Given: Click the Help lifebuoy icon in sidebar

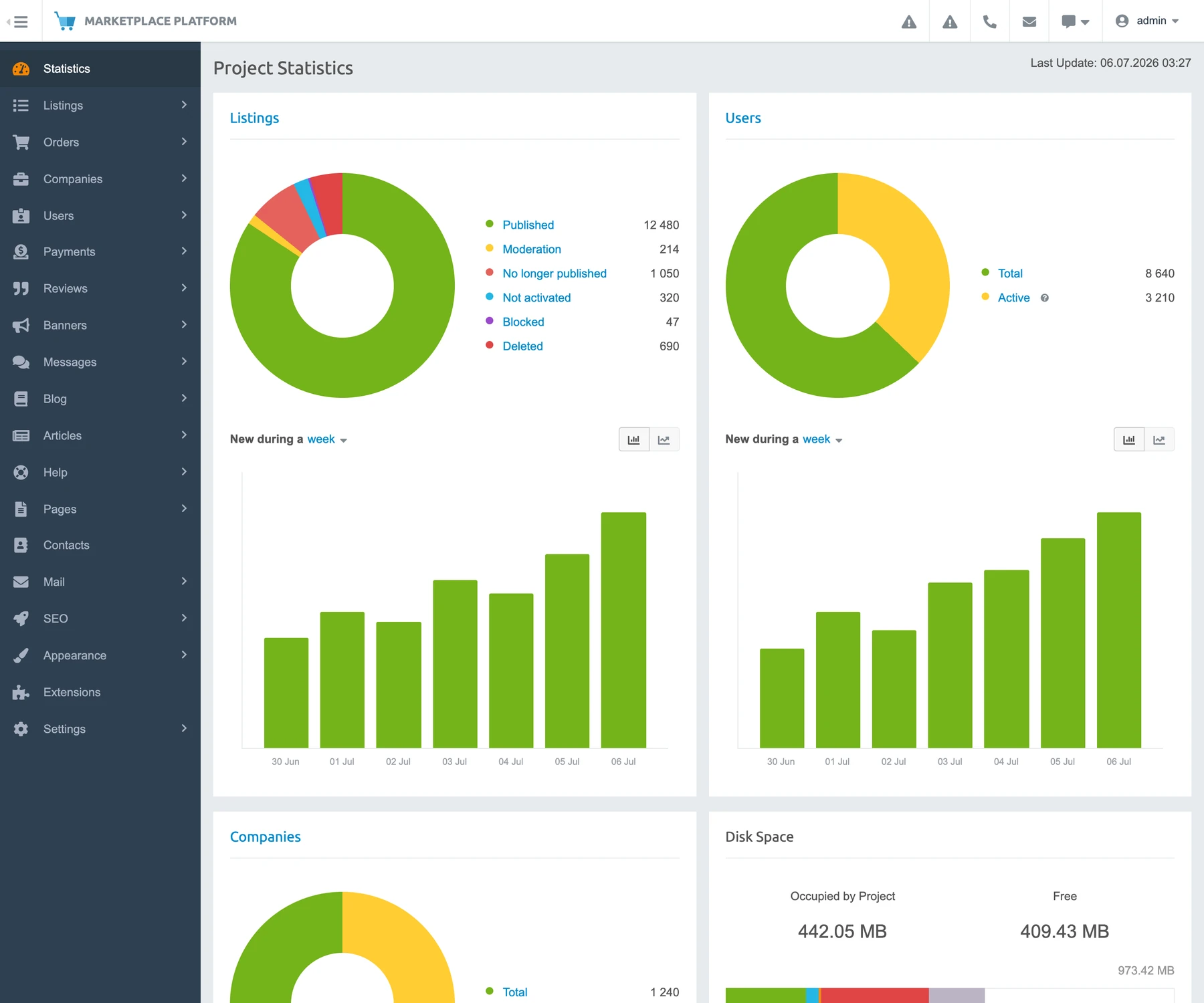Looking at the screenshot, I should click(x=21, y=473).
